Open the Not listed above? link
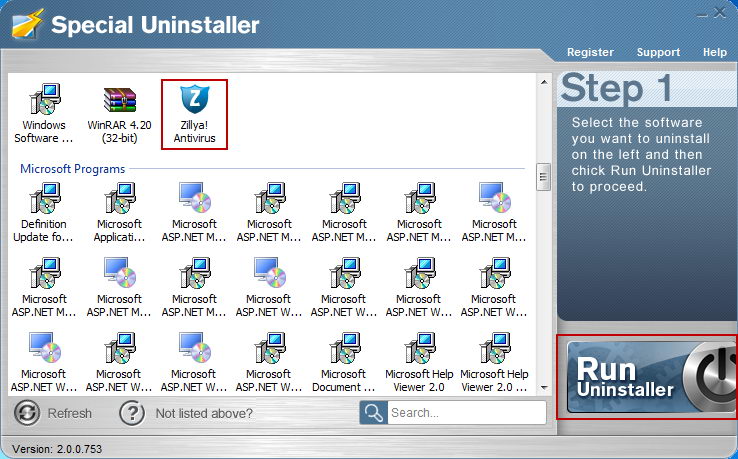This screenshot has width=738, height=459. coord(204,413)
